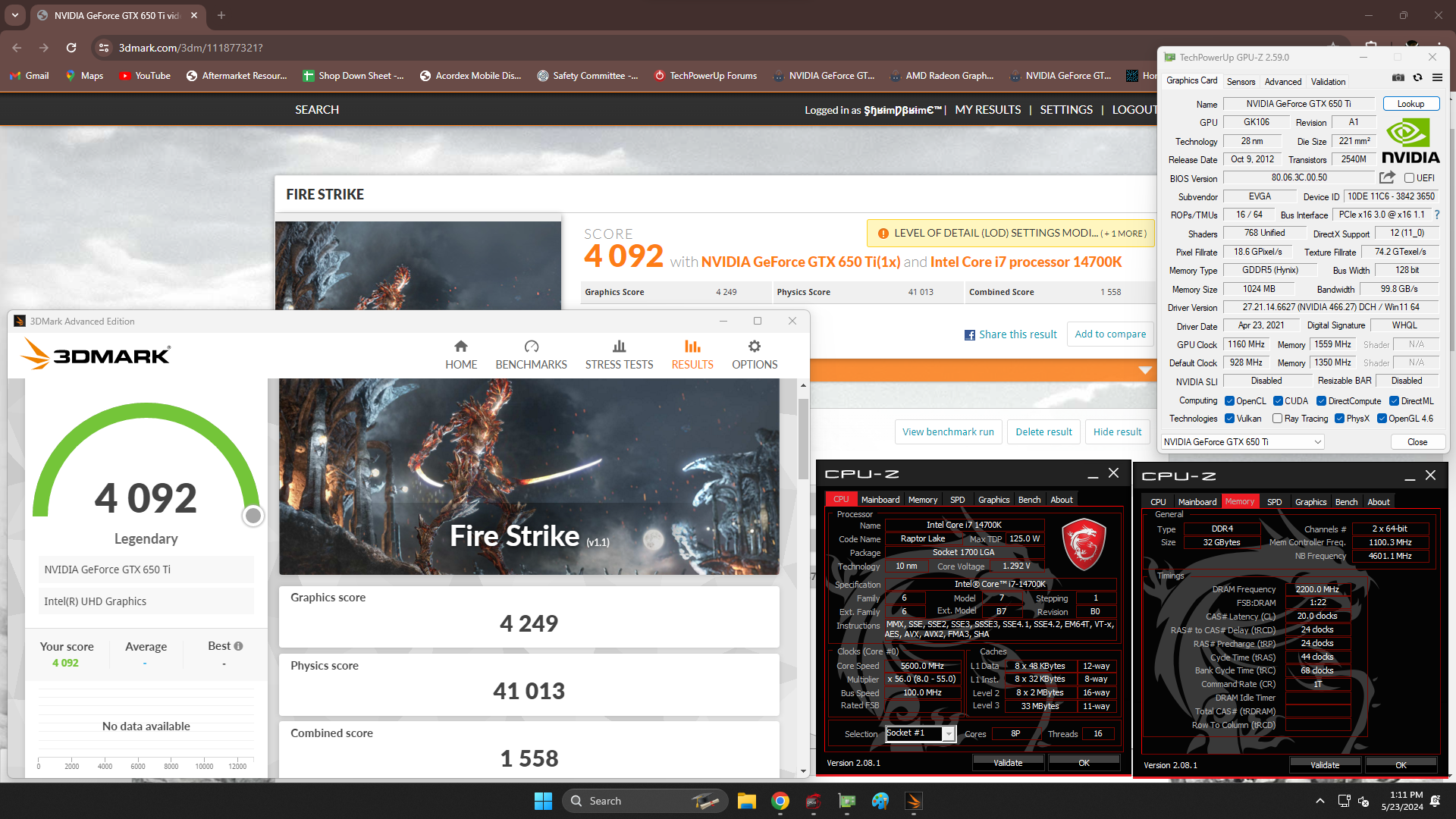Expand orange bar chevron on results page

click(1145, 370)
